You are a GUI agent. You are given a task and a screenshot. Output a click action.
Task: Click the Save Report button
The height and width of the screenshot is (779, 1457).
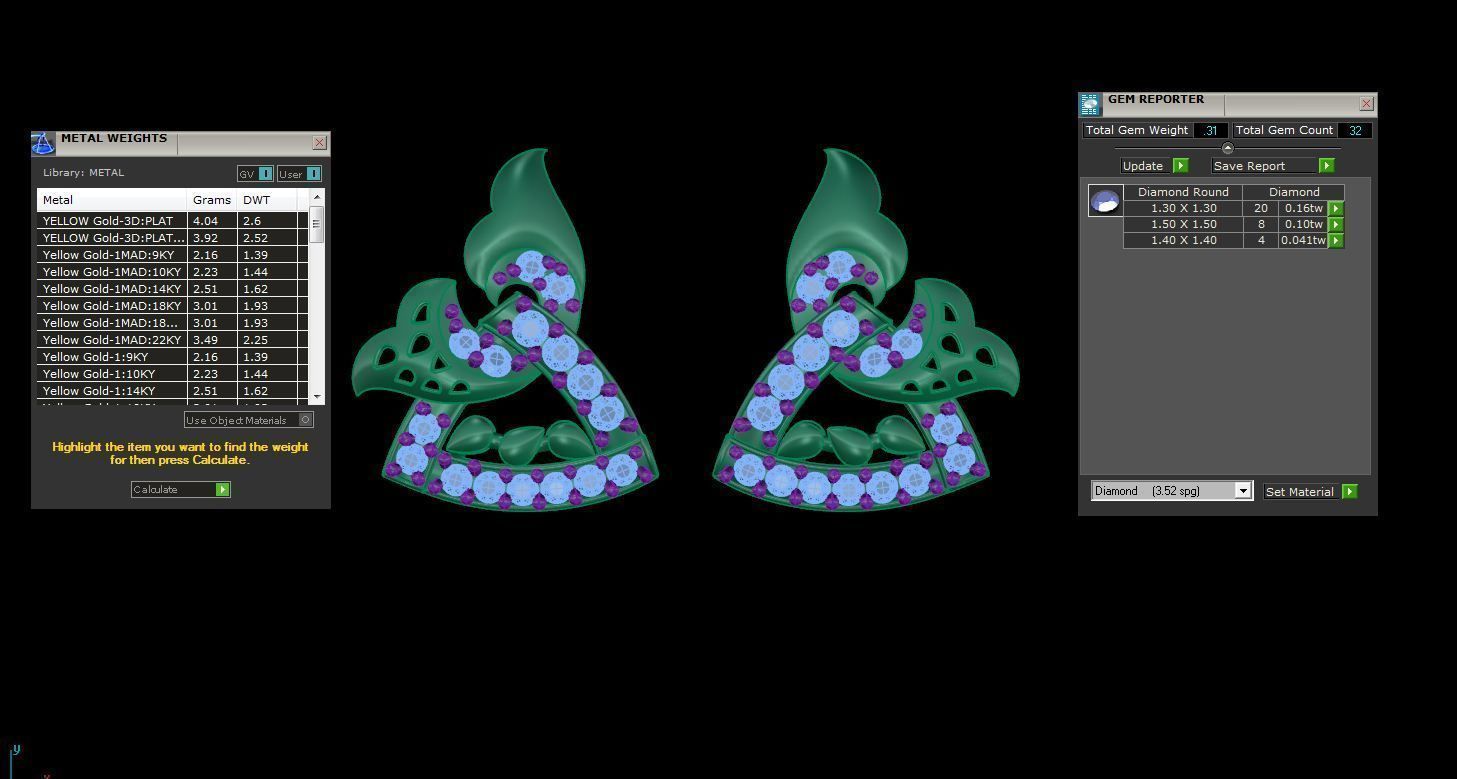[x=1273, y=166]
